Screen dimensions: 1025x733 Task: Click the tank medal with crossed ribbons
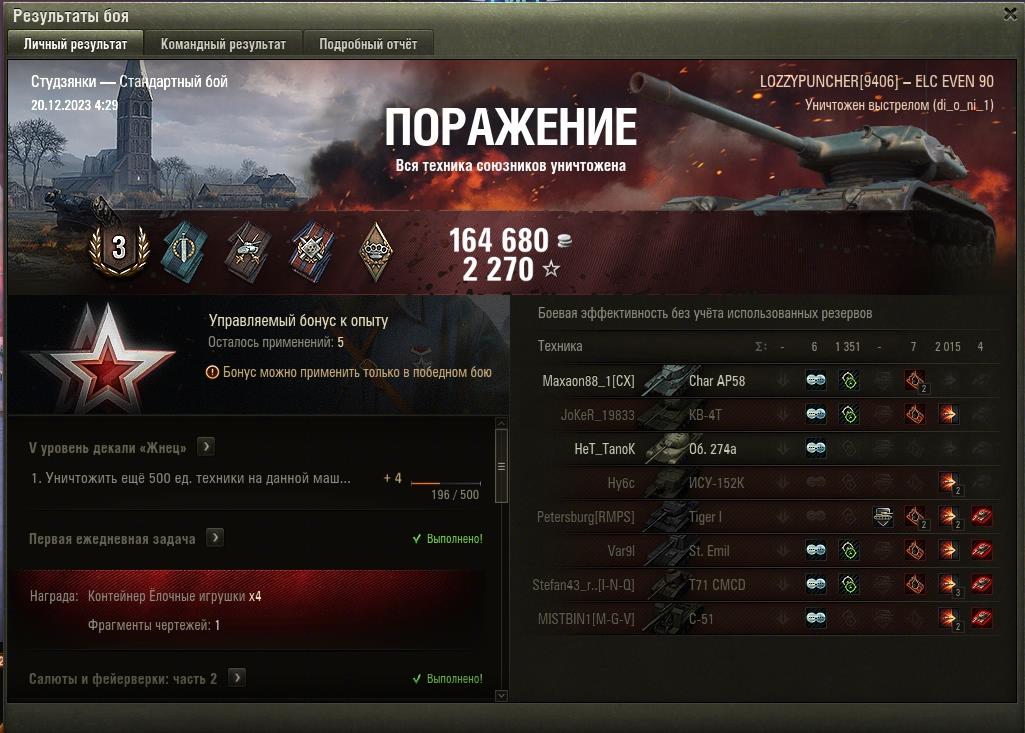pos(248,252)
